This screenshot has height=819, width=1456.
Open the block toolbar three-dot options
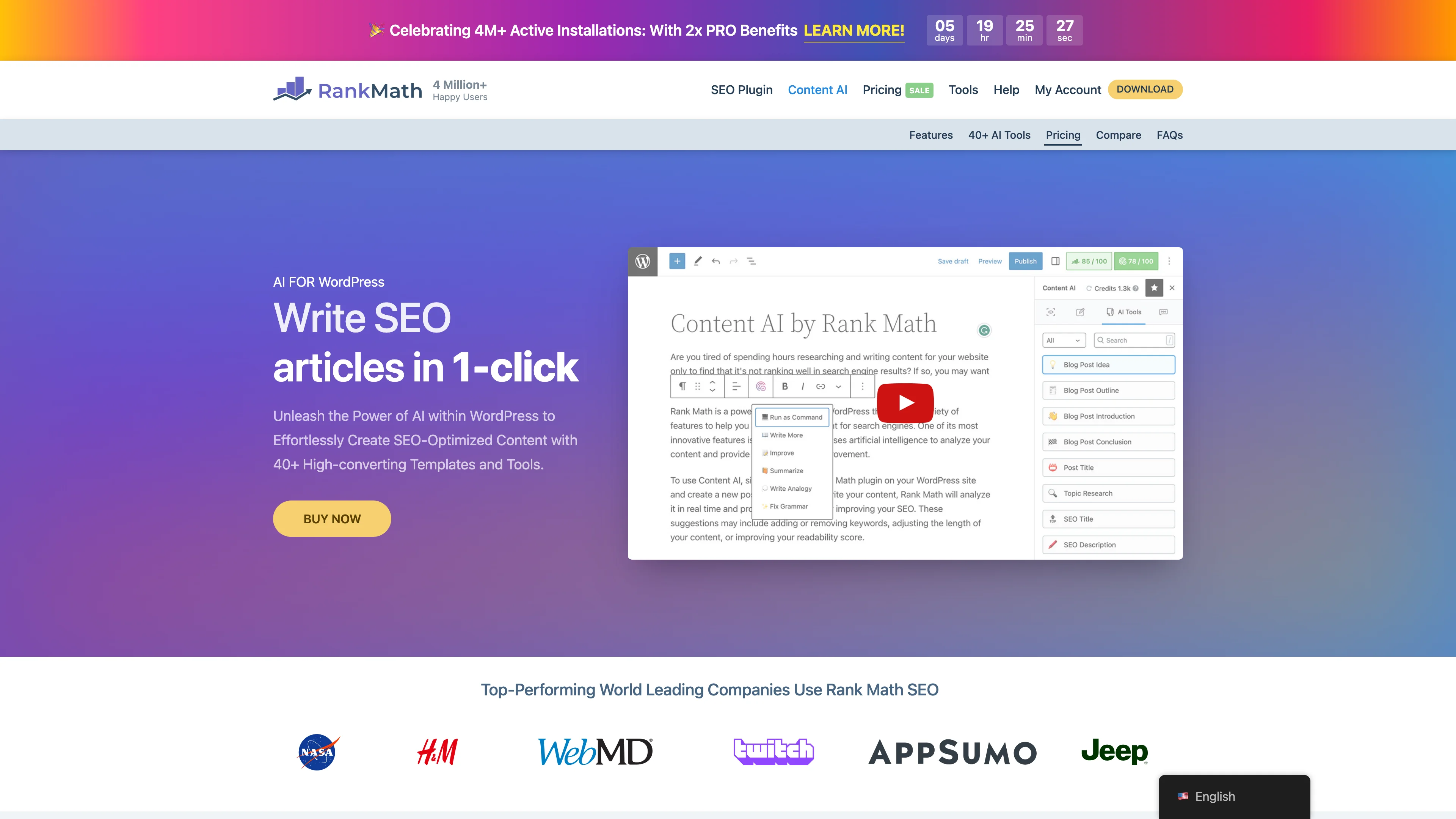863,387
